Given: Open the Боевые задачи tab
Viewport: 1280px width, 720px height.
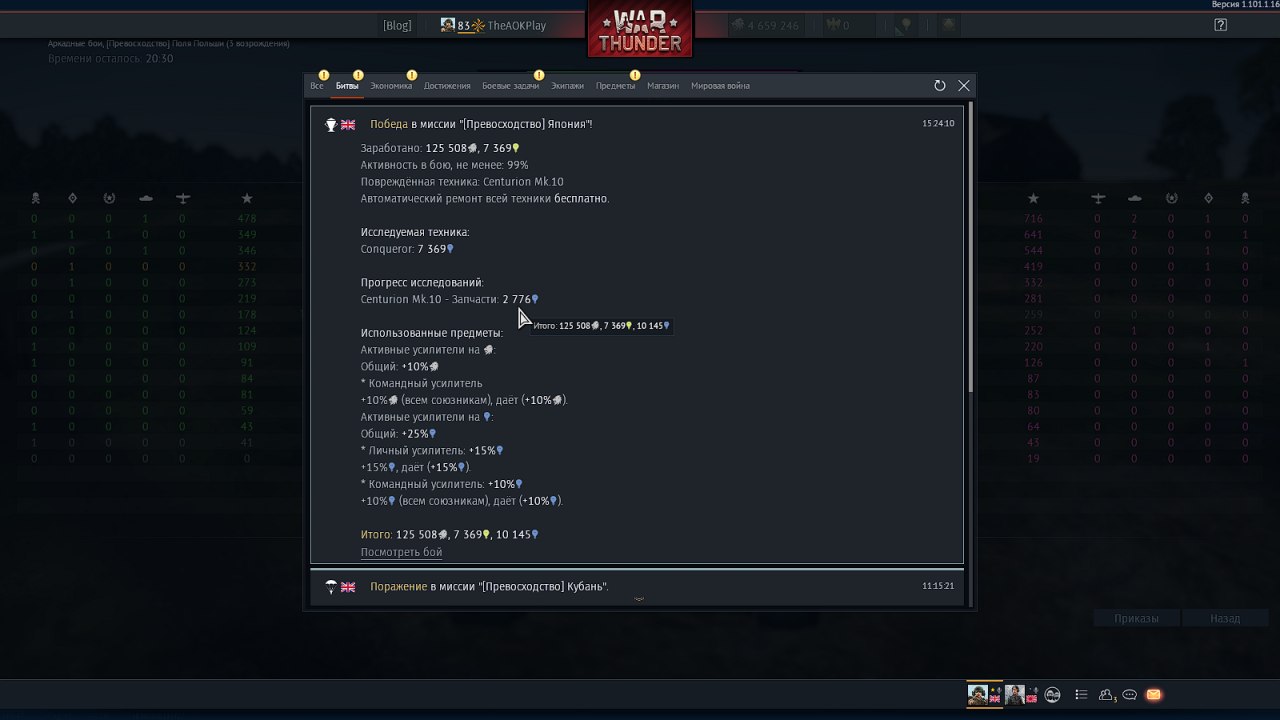Looking at the screenshot, I should tap(511, 86).
